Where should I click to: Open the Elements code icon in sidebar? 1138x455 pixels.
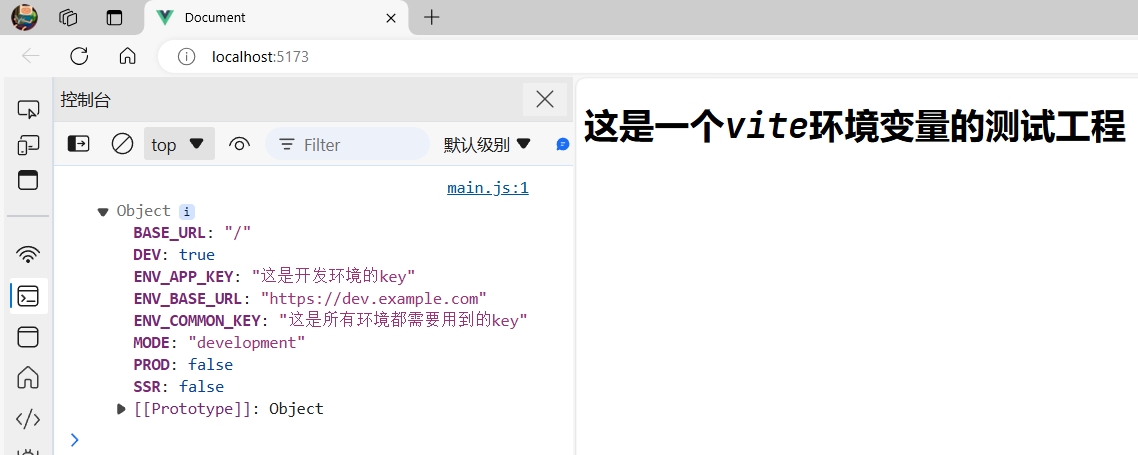click(28, 419)
